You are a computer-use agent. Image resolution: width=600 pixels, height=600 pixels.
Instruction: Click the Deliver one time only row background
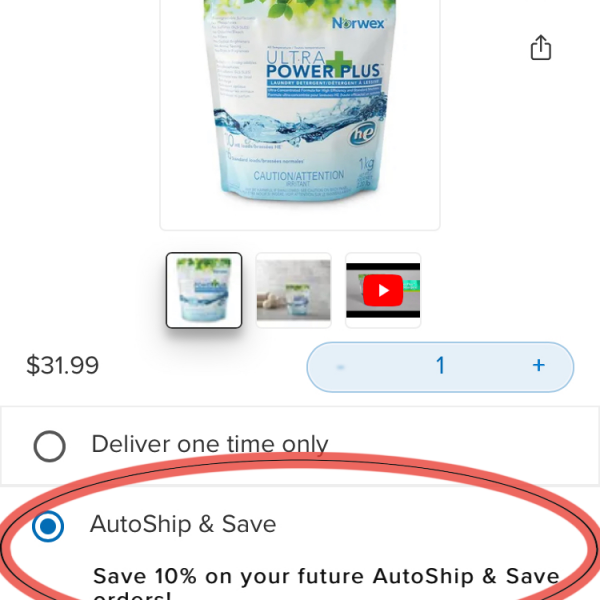tap(300, 446)
